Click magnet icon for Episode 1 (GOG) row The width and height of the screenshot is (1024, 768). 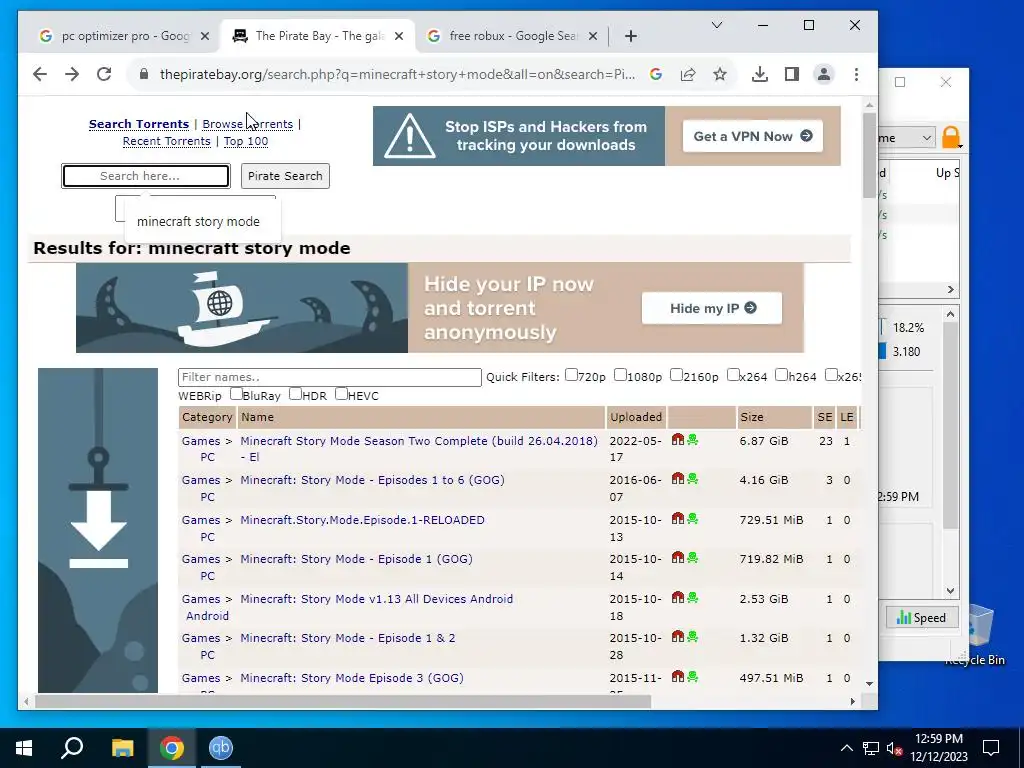(678, 558)
